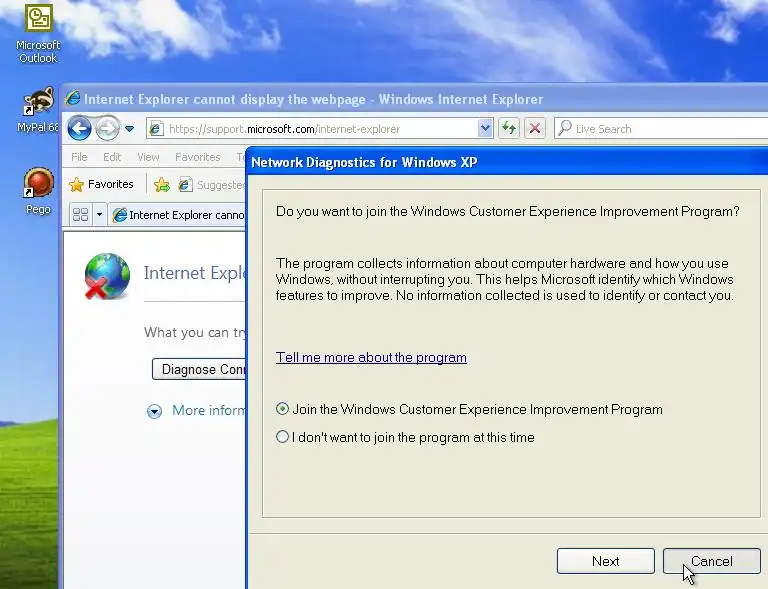Open the Favorites menu in menu bar
The width and height of the screenshot is (768, 589).
click(x=197, y=157)
